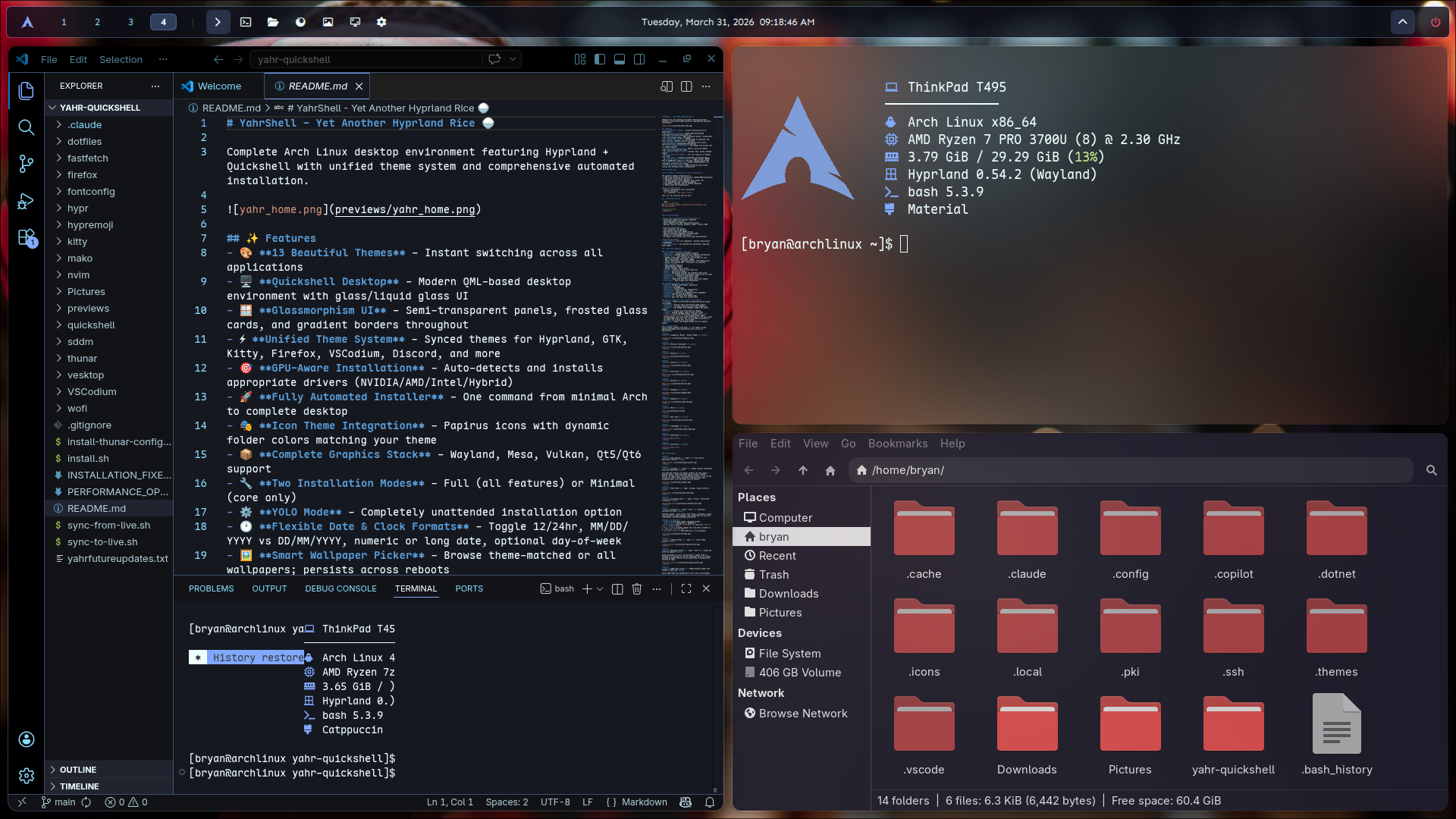Screen dimensions: 1456x819
Task: Open Source Control view in activity bar
Action: (26, 164)
